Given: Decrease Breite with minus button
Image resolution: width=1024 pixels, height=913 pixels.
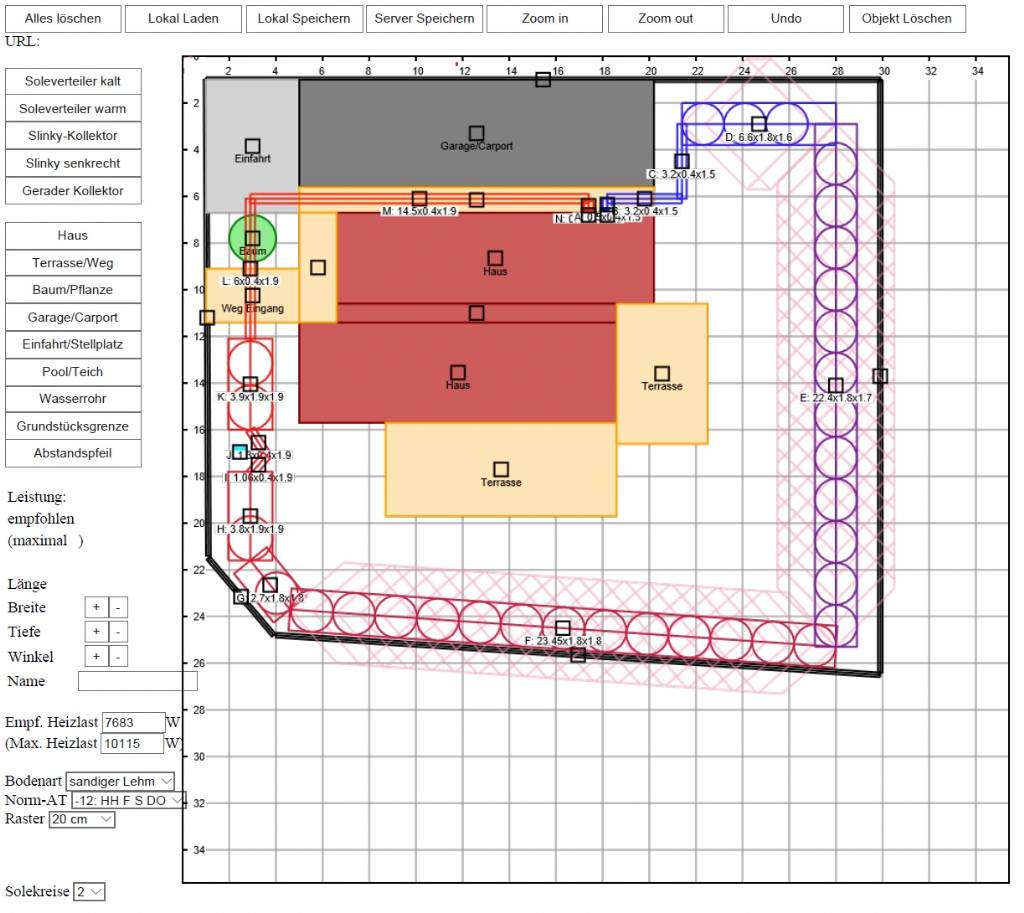Looking at the screenshot, I should [118, 607].
